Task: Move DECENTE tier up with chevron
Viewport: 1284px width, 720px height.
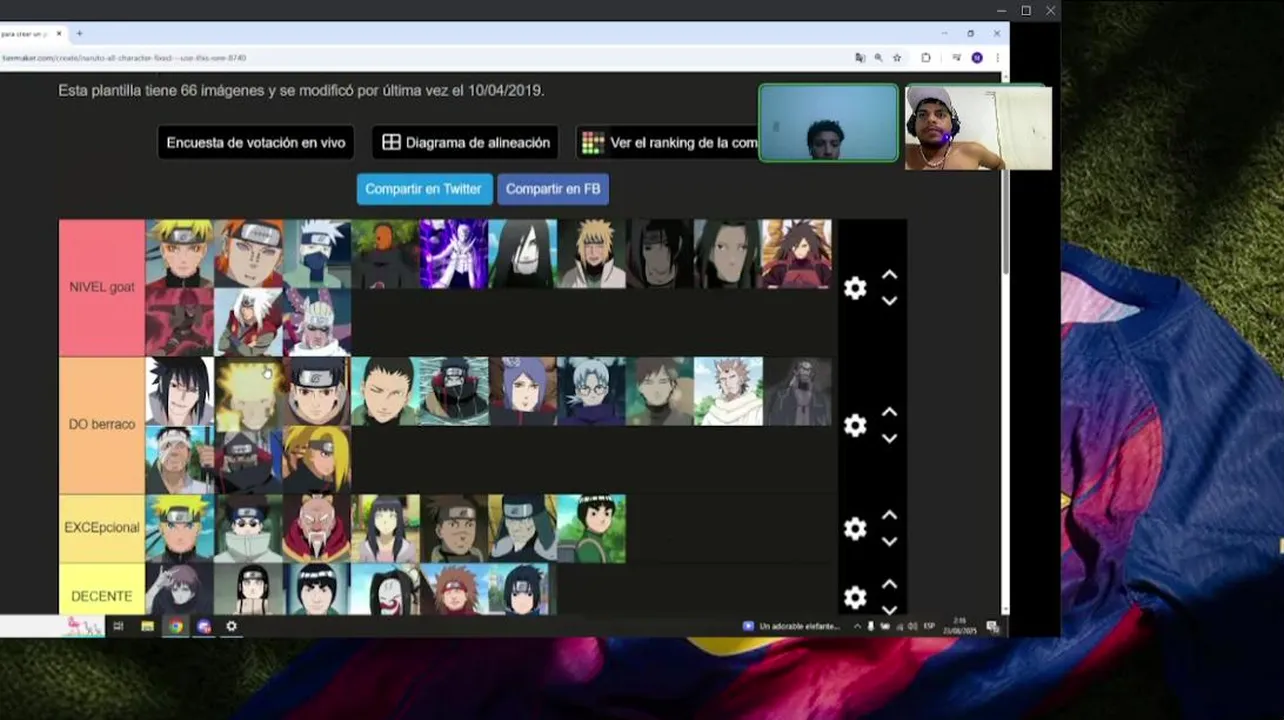Action: point(889,583)
